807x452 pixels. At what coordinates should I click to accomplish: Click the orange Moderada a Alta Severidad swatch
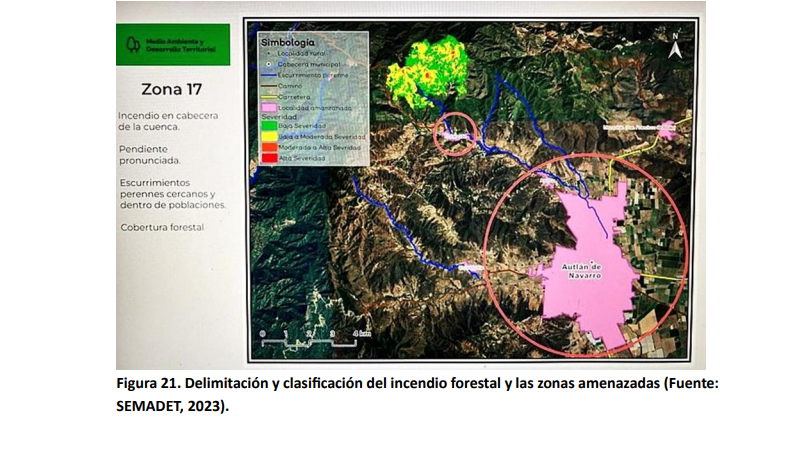click(x=268, y=147)
